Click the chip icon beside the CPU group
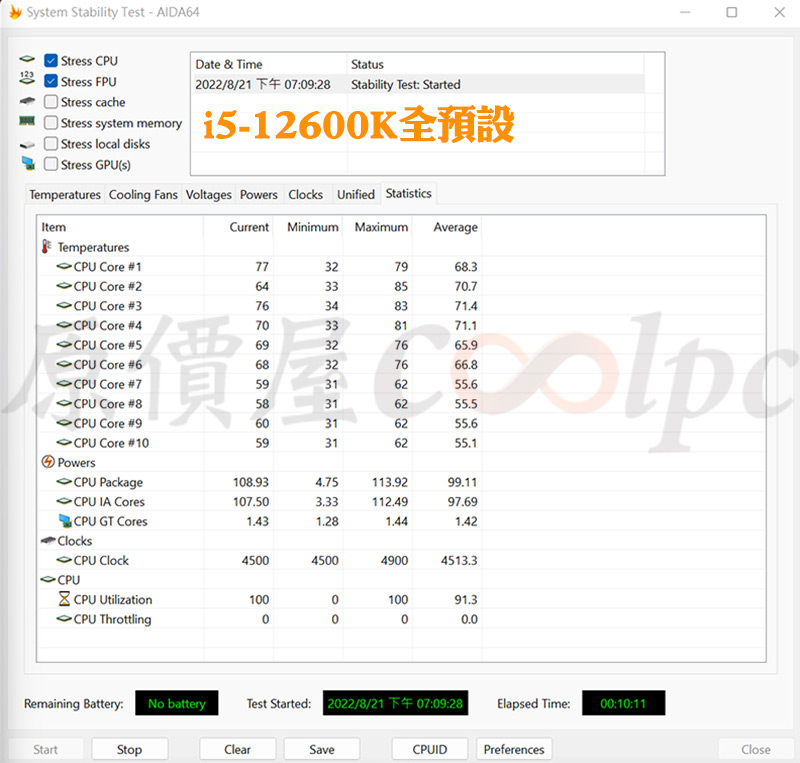 point(48,579)
